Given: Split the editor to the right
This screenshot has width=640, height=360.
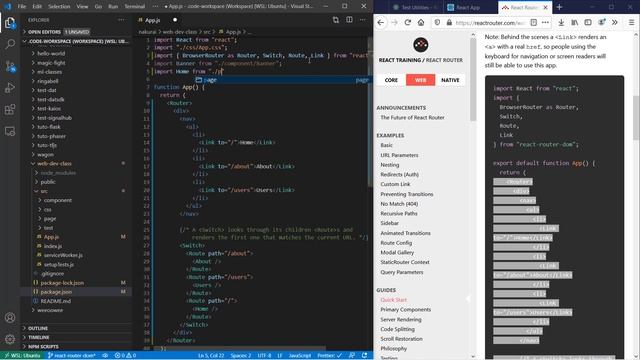Looking at the screenshot, I should click(349, 20).
